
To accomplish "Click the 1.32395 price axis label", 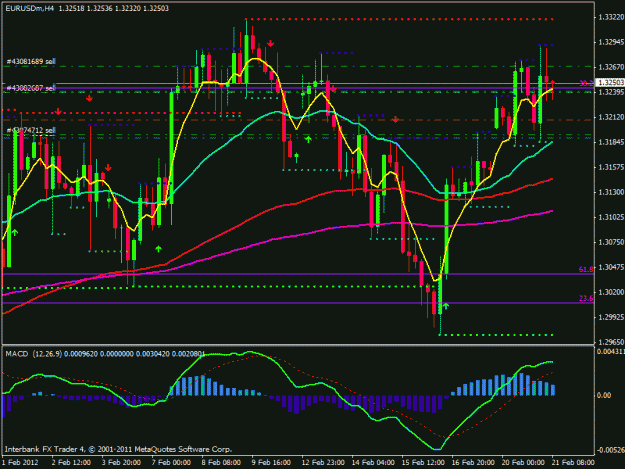I will pos(611,92).
